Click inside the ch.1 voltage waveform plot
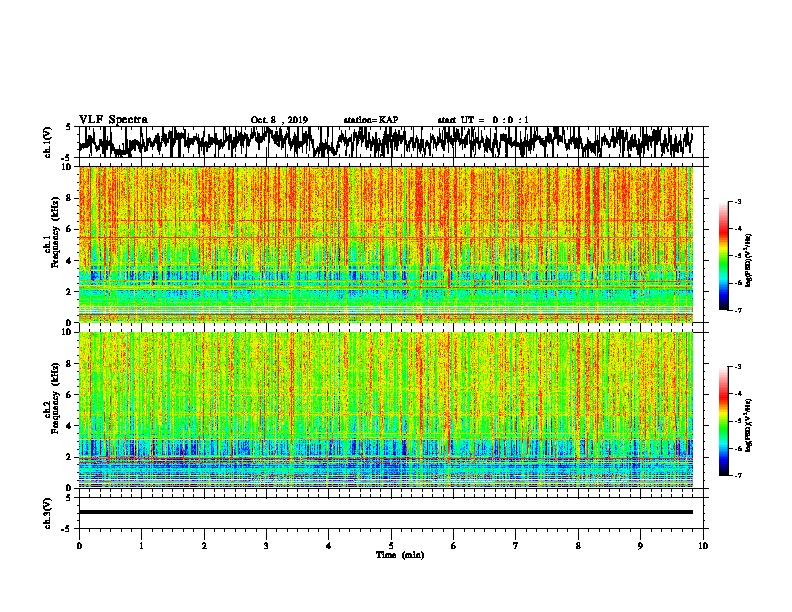Image resolution: width=792 pixels, height=612 pixels. tap(390, 142)
